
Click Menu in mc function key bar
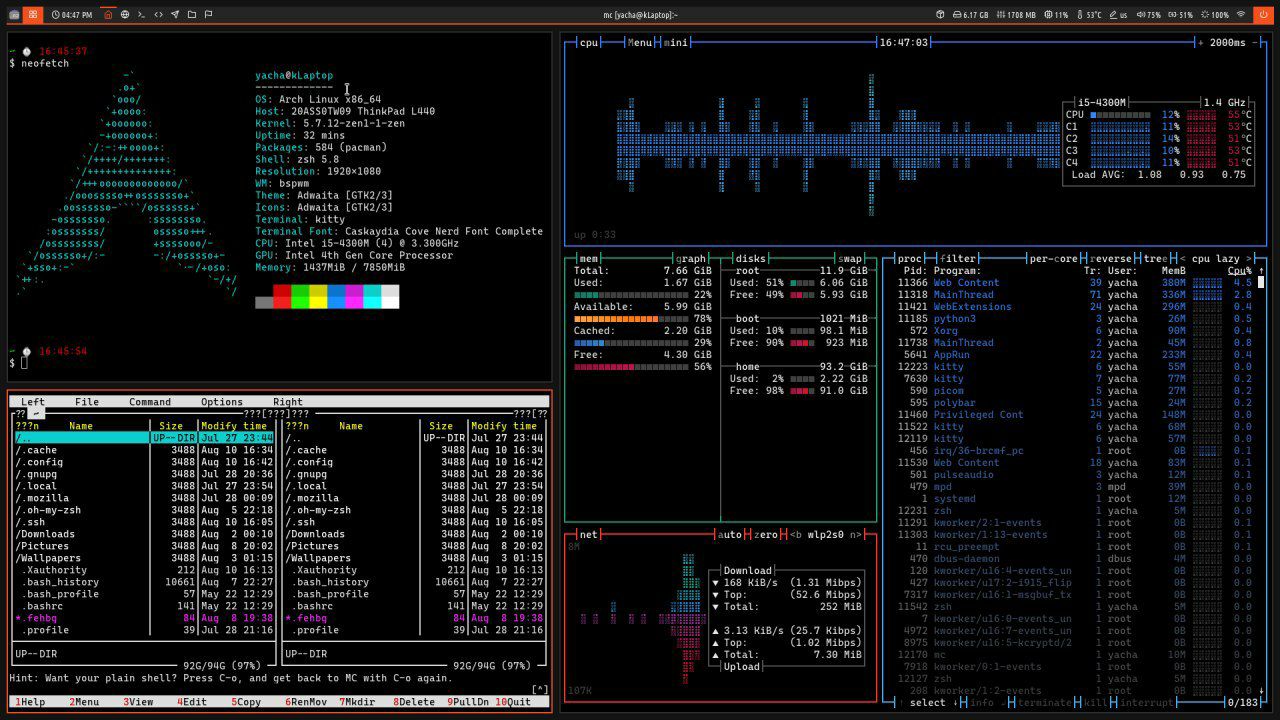click(86, 702)
